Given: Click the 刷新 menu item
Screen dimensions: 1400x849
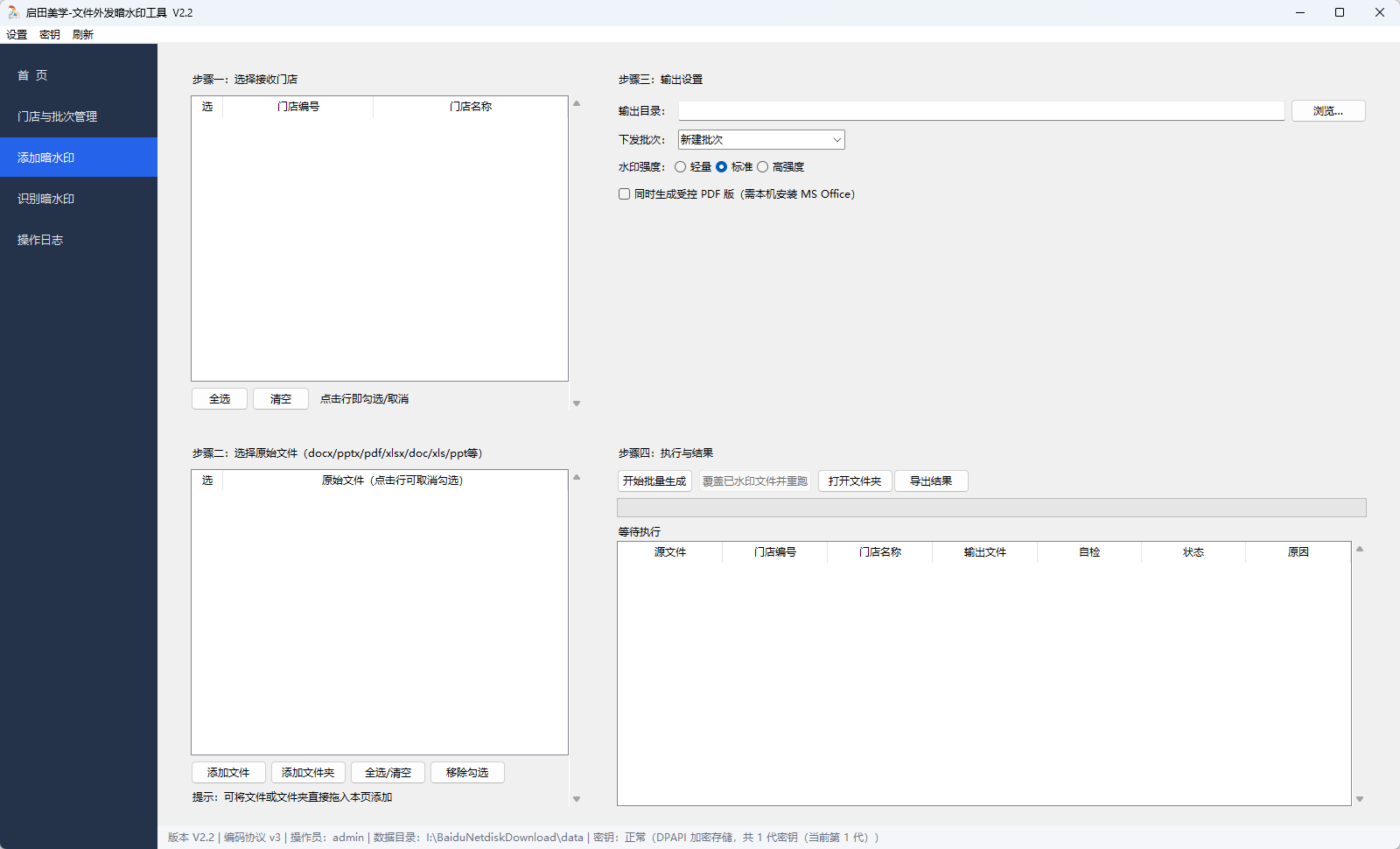Looking at the screenshot, I should [83, 35].
